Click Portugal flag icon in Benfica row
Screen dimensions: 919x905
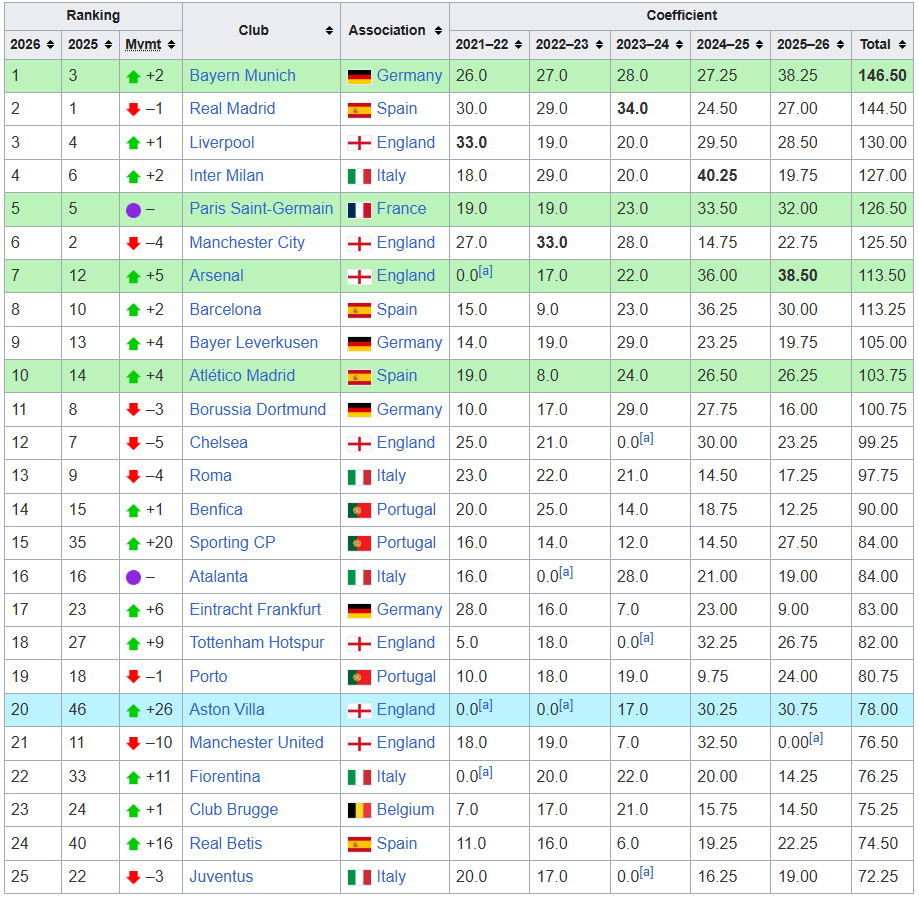[x=359, y=511]
